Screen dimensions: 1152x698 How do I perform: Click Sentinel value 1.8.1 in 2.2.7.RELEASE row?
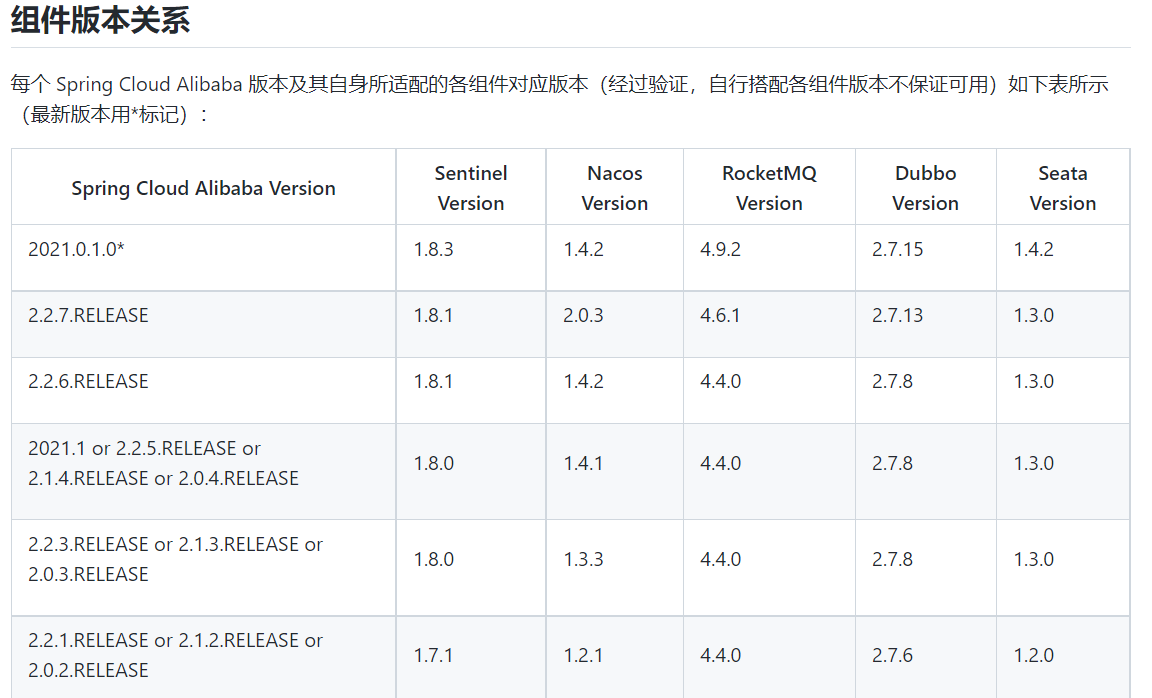coord(433,315)
